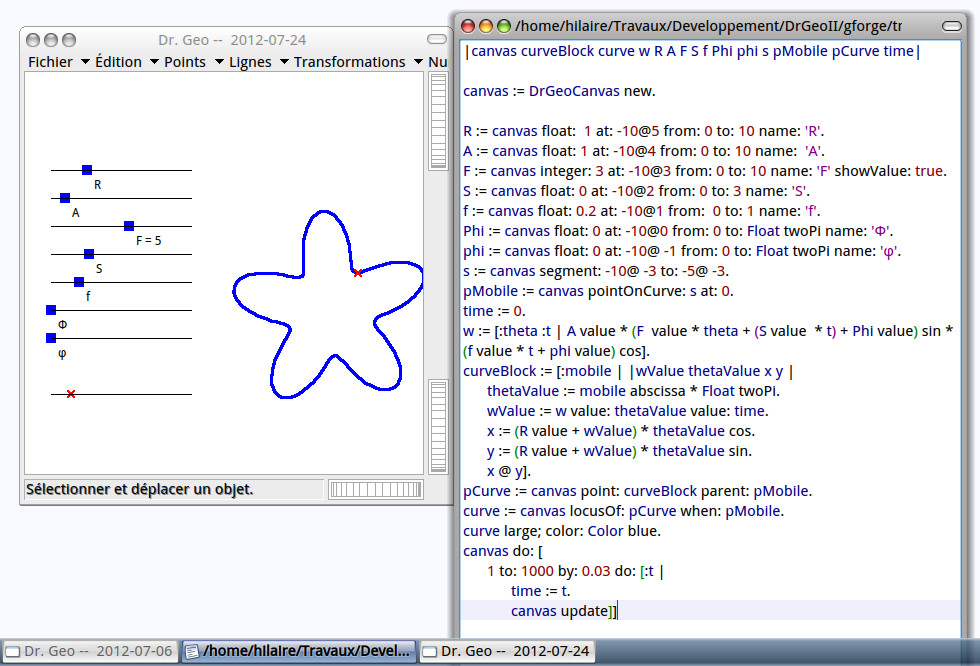This screenshot has height=666, width=980.
Task: Click the 'curve large; color: Color blue.' line
Action: pos(561,531)
